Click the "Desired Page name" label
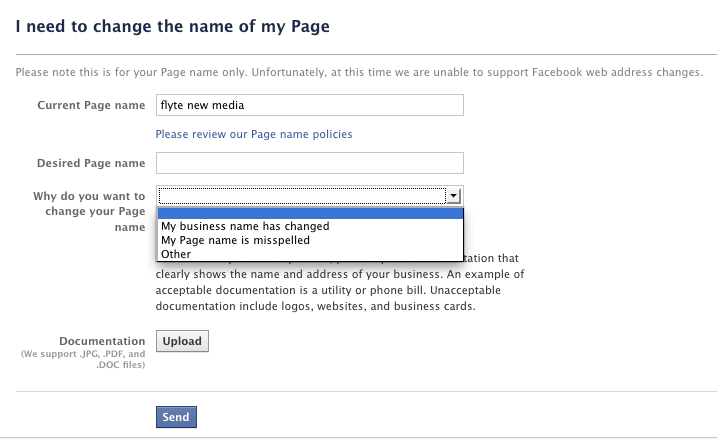The width and height of the screenshot is (717, 443). (91, 163)
